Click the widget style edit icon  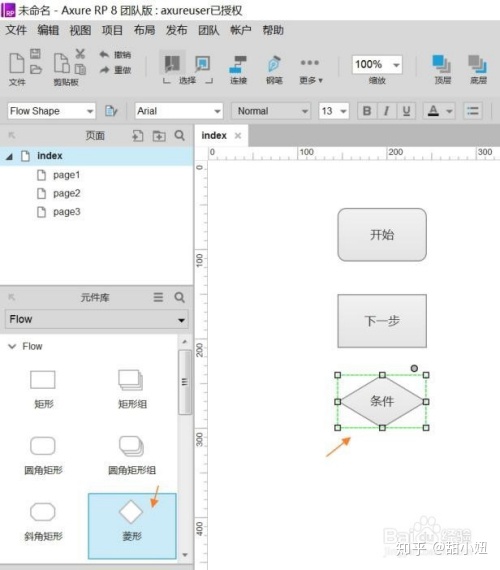tap(111, 111)
